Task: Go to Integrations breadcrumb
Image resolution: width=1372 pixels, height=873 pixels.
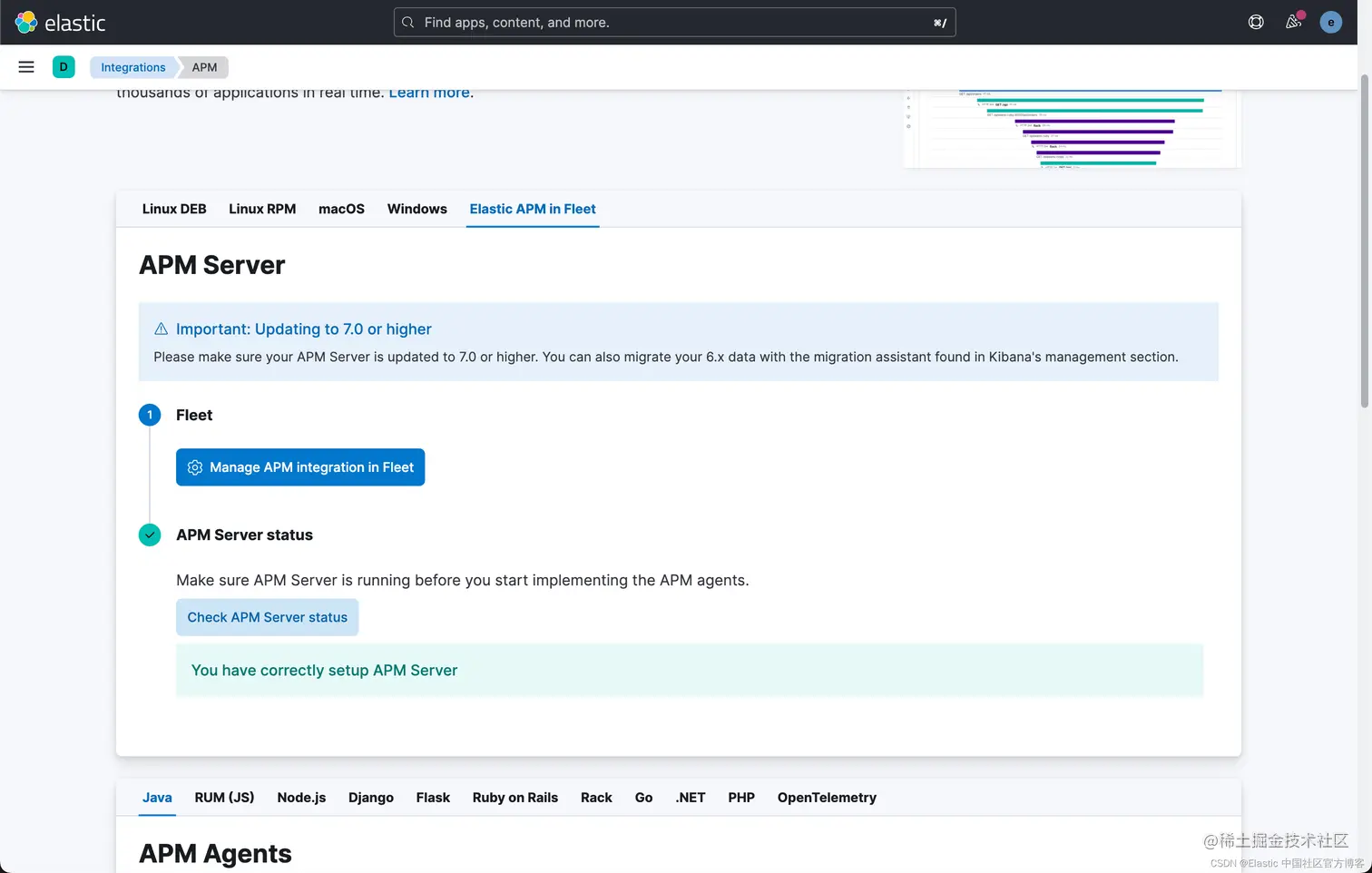Action: click(x=133, y=67)
